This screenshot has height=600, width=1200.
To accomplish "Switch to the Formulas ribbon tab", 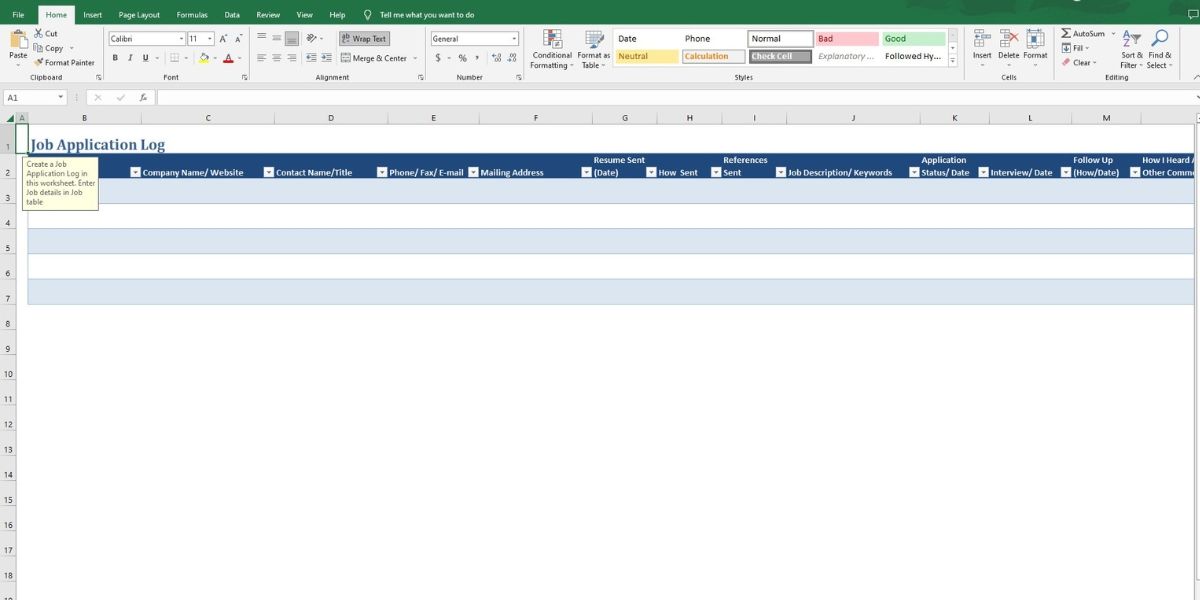I will coord(192,15).
